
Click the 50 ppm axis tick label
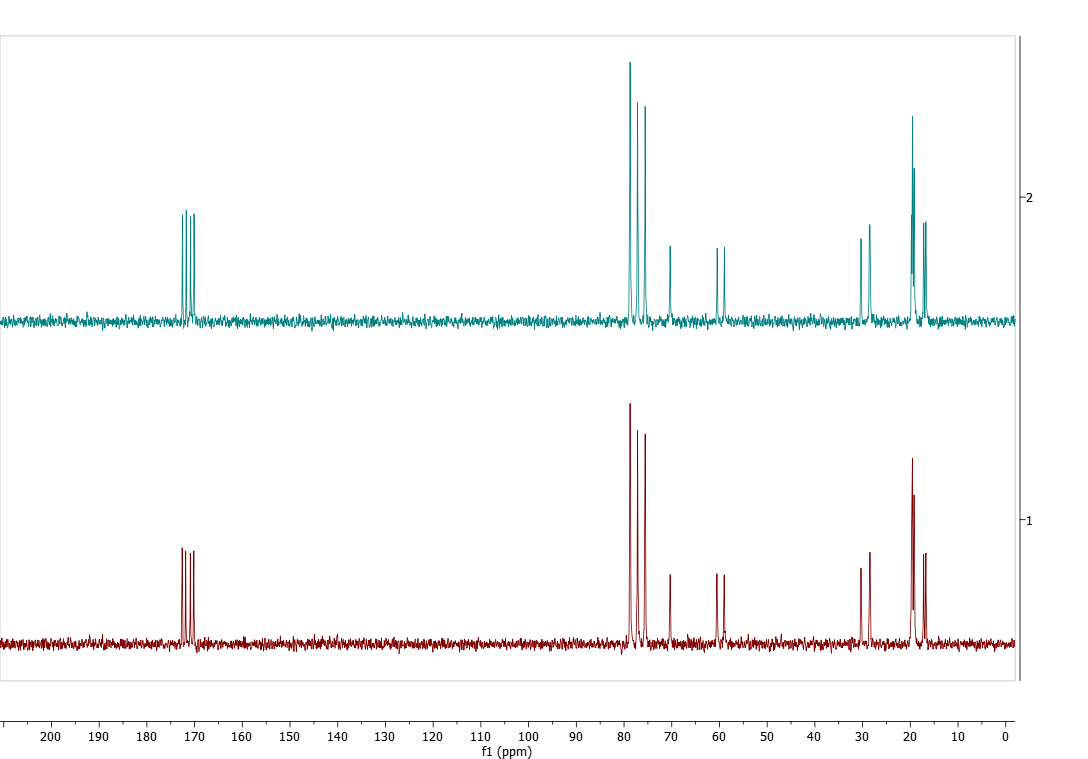pos(767,737)
